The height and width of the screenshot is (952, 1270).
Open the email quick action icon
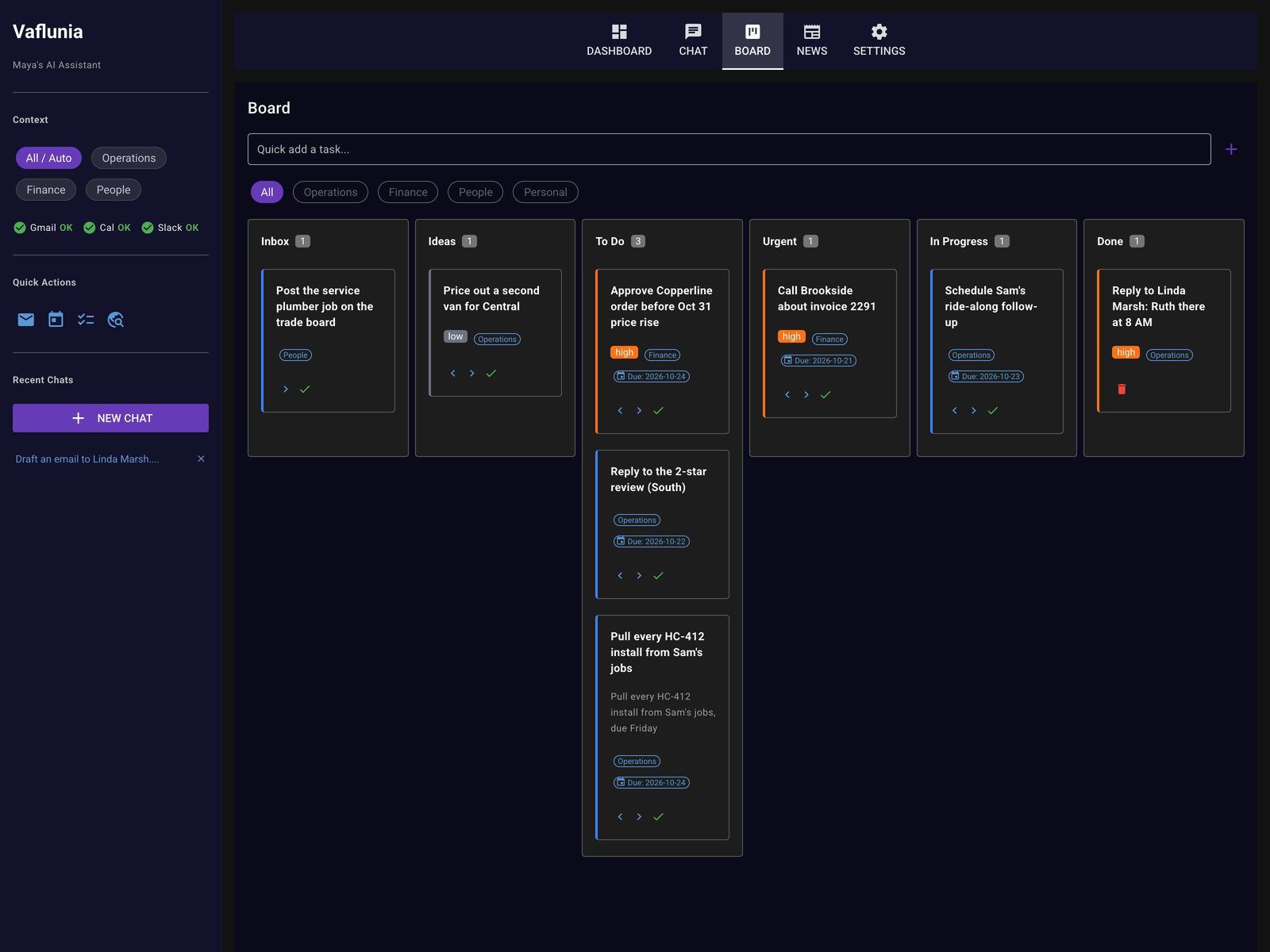(26, 320)
